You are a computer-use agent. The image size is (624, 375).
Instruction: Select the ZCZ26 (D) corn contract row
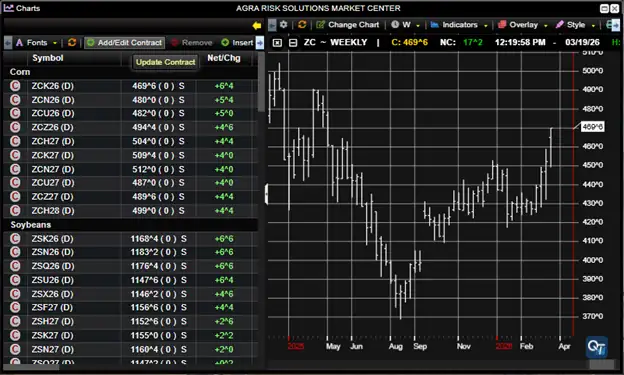(131, 127)
